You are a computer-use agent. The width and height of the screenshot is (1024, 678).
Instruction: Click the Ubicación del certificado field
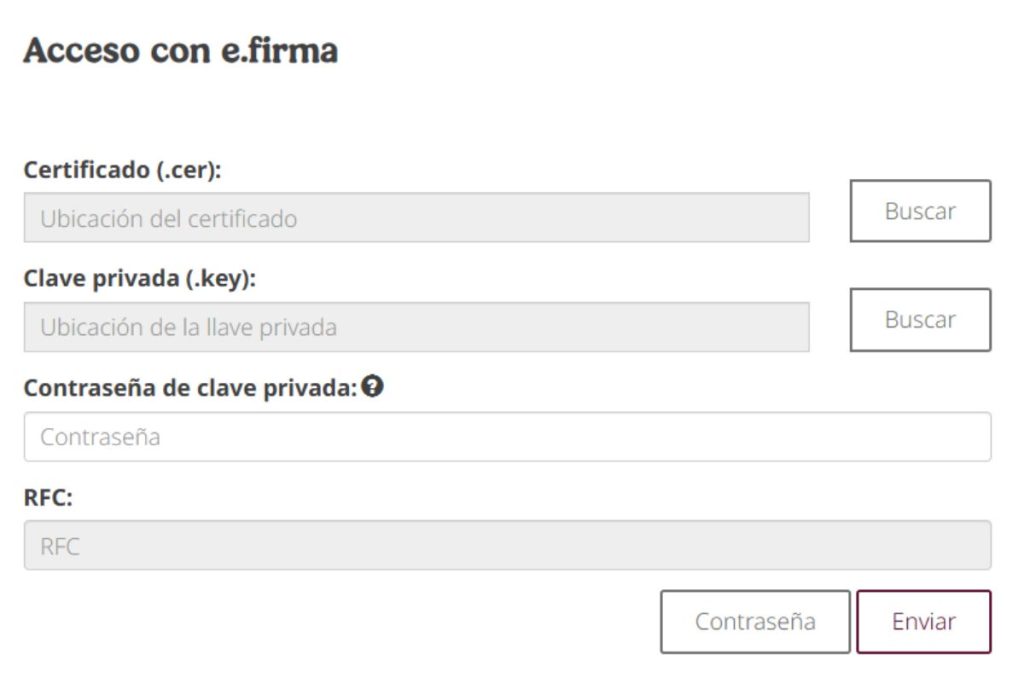416,218
